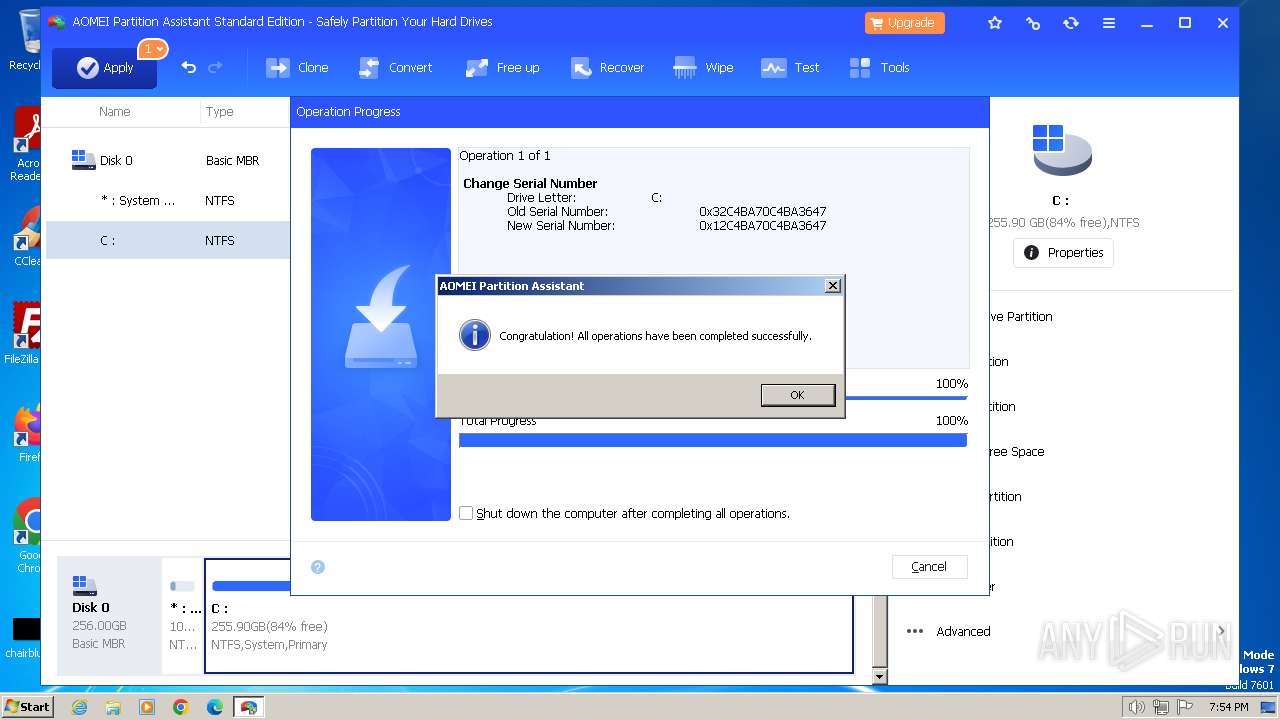
Task: Click Cancel in Operation Progress window
Action: pos(929,566)
